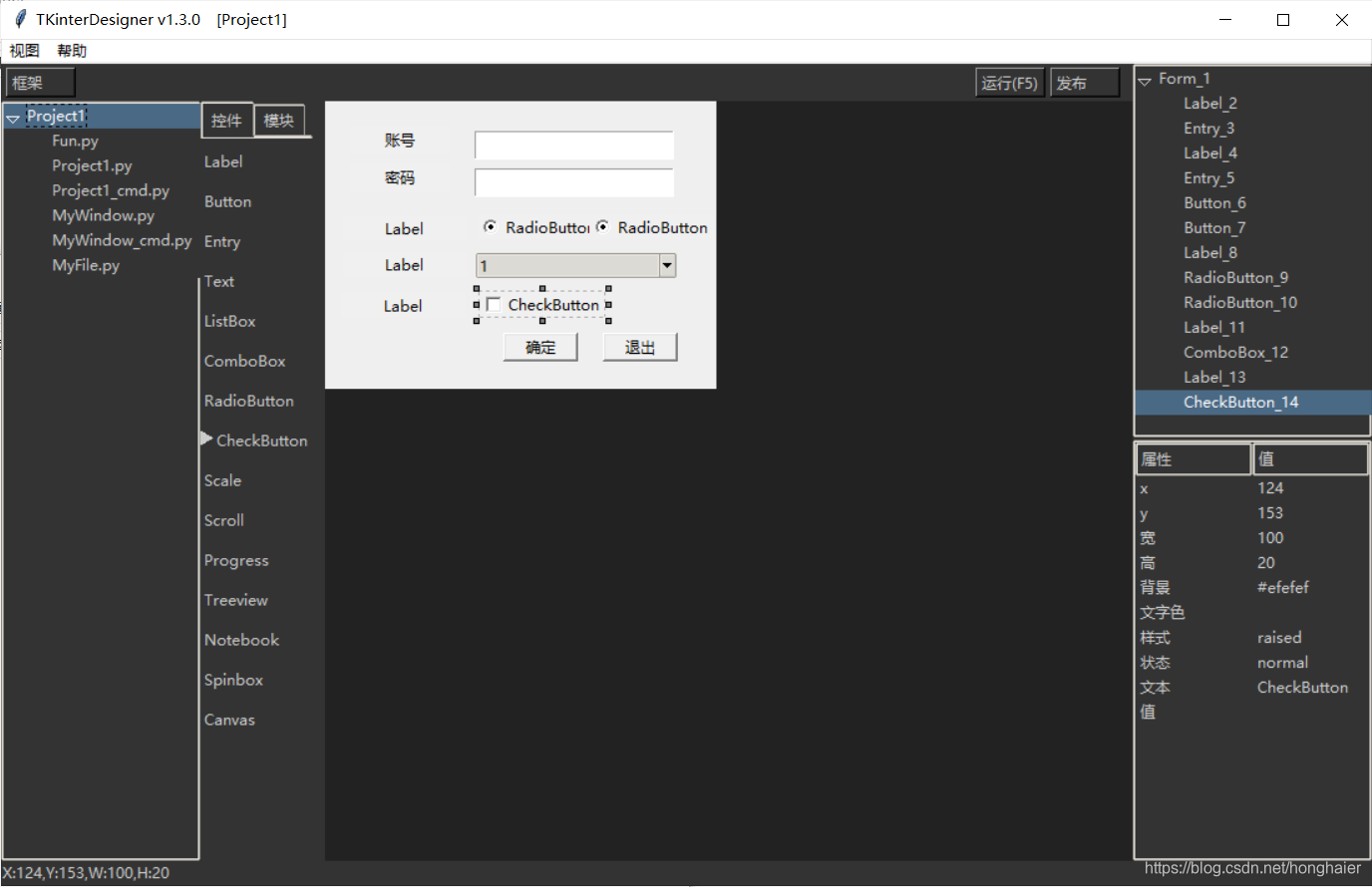The width and height of the screenshot is (1372, 887).
Task: Select Label_8 in the widget tree
Action: coord(1210,253)
